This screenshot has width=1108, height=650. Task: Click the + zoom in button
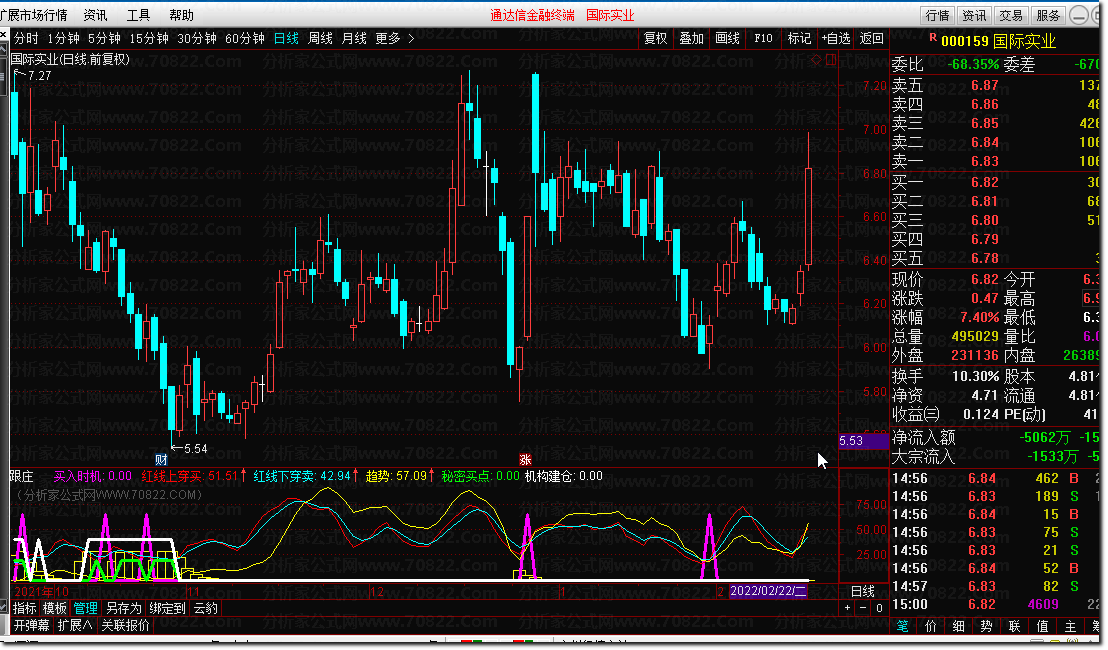pyautogui.click(x=847, y=608)
